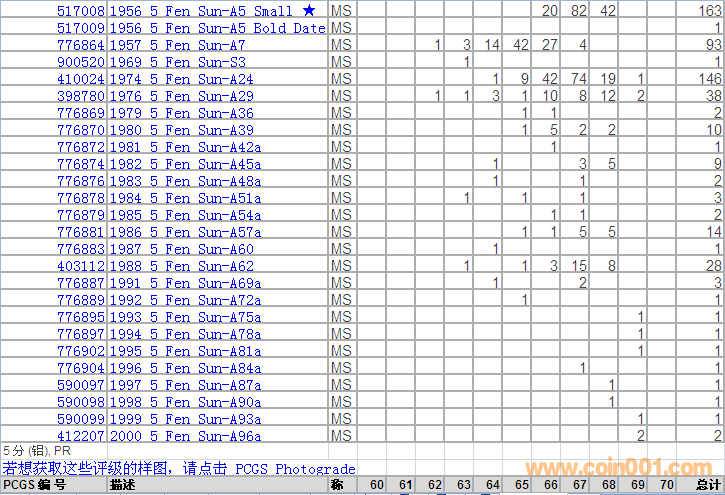Open the 412207 PCGS number link
The width and height of the screenshot is (725, 495).
tap(81, 436)
